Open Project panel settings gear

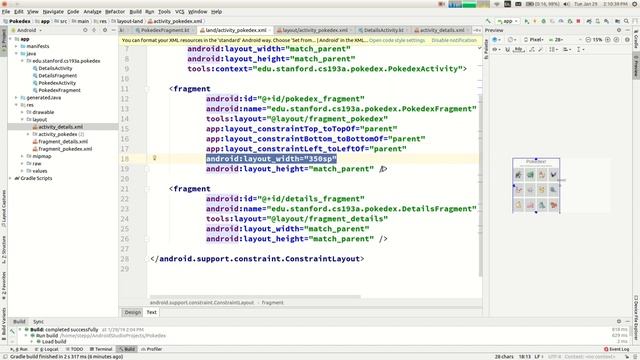[x=104, y=30]
